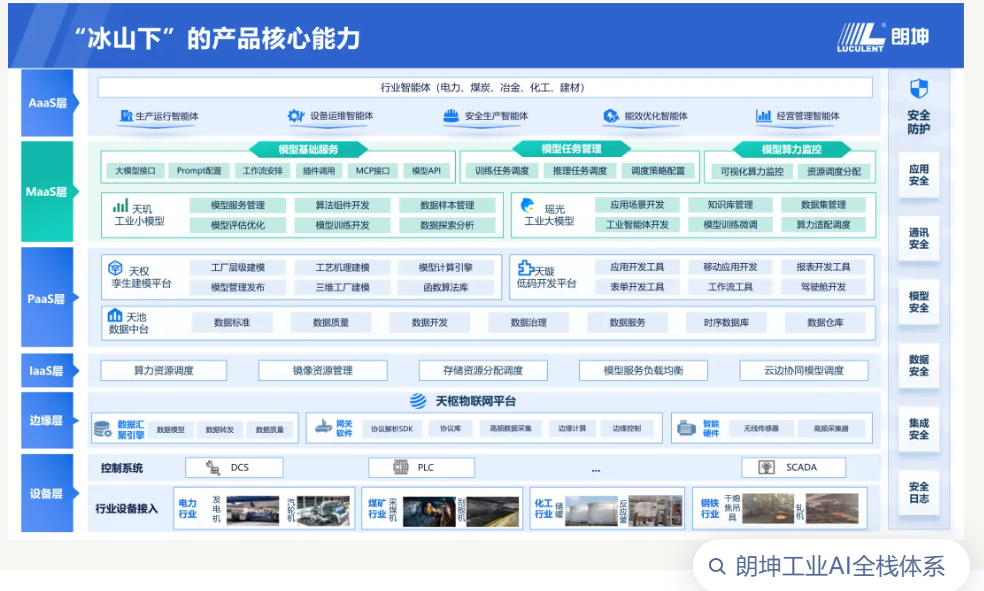Click the 模型安全 card
The image size is (984, 591).
tap(919, 302)
